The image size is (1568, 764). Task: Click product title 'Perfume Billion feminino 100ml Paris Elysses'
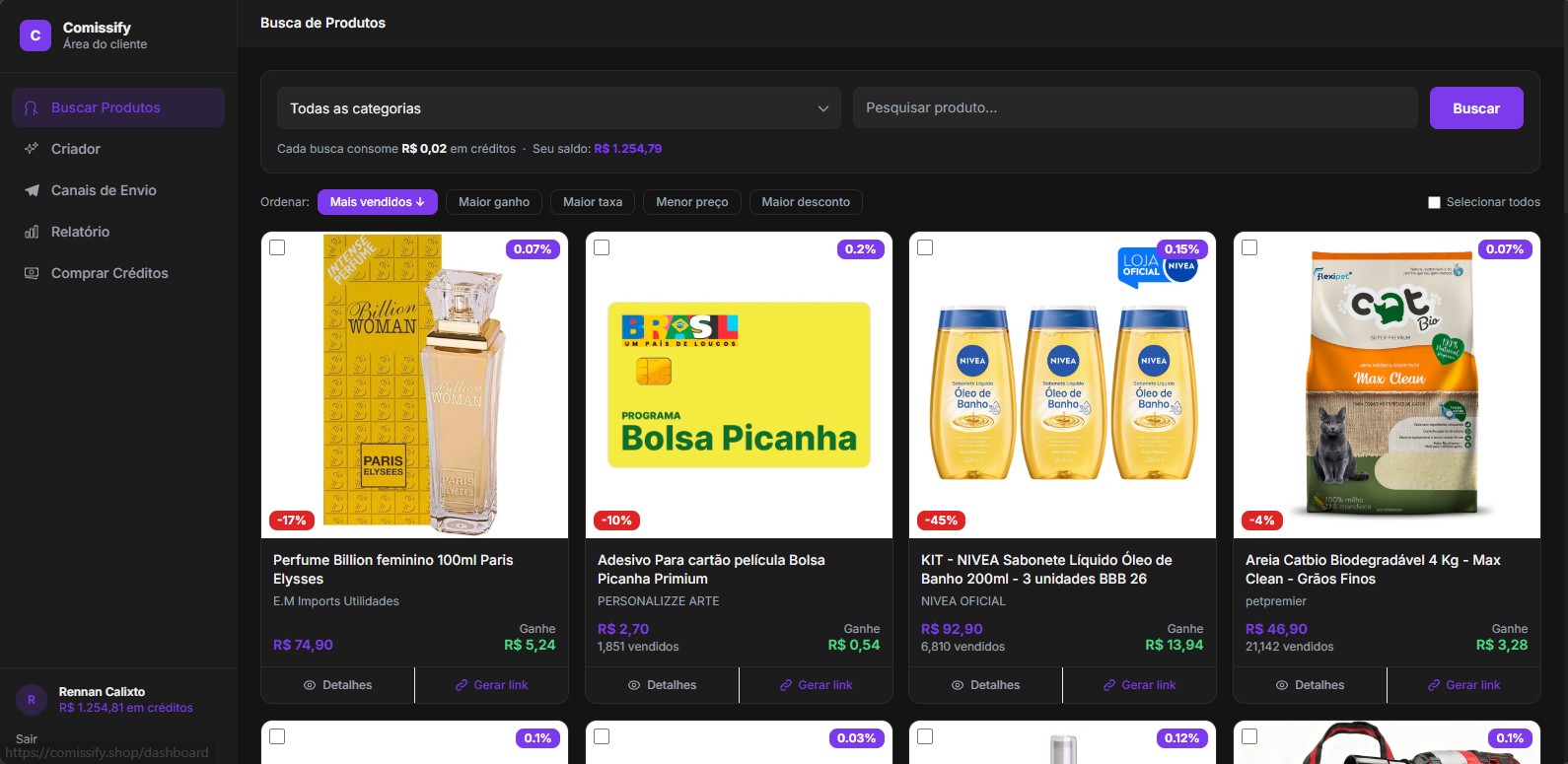coord(393,570)
